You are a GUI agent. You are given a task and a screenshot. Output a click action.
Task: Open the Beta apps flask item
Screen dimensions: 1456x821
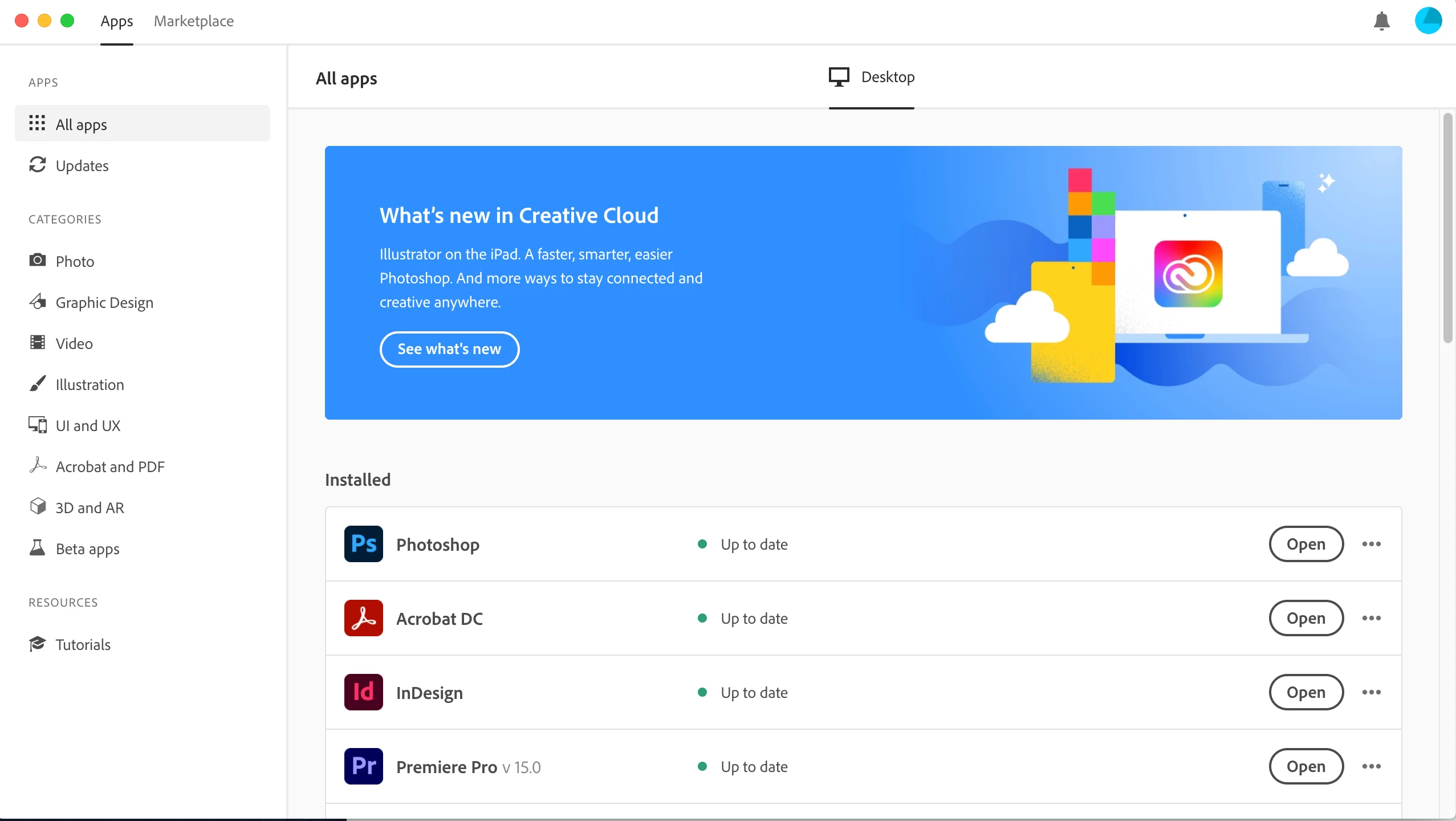[38, 548]
